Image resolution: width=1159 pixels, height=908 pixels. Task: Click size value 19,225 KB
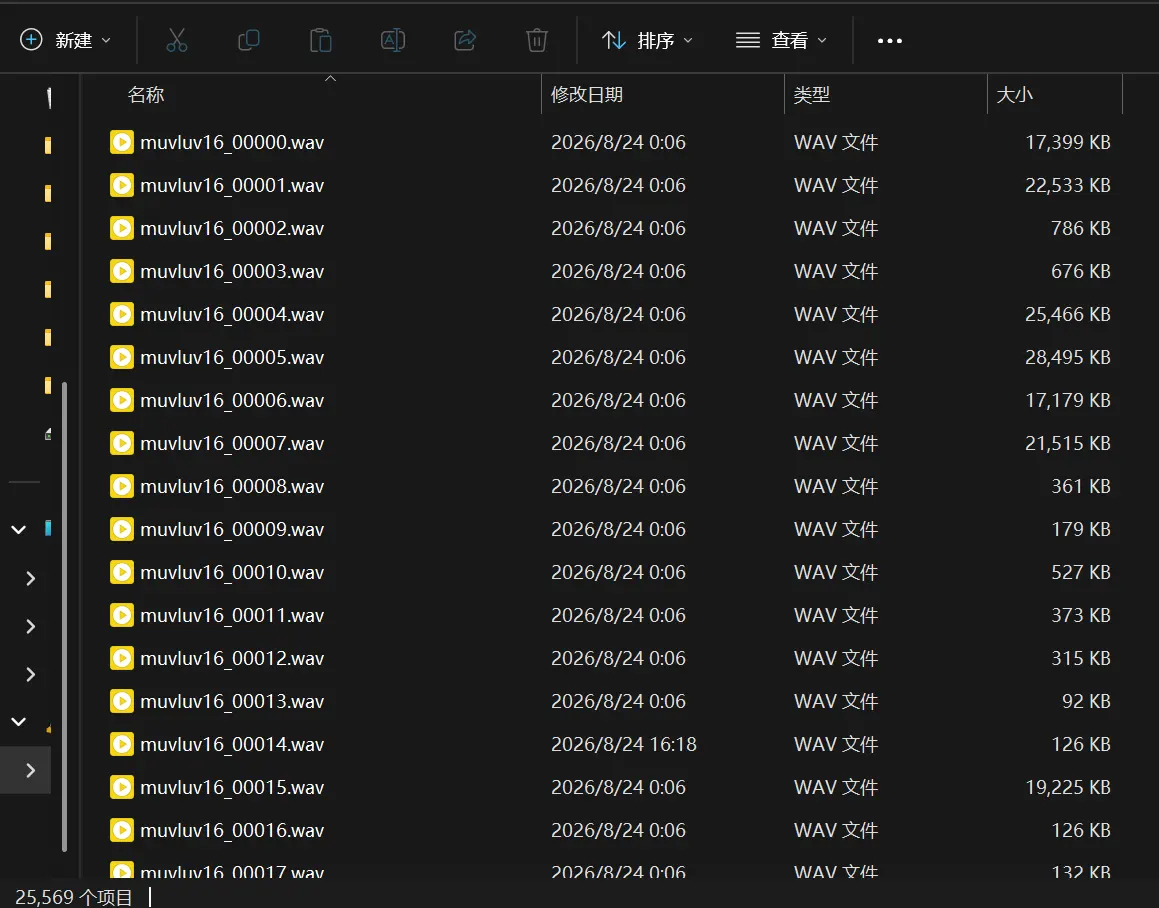pyautogui.click(x=1068, y=787)
